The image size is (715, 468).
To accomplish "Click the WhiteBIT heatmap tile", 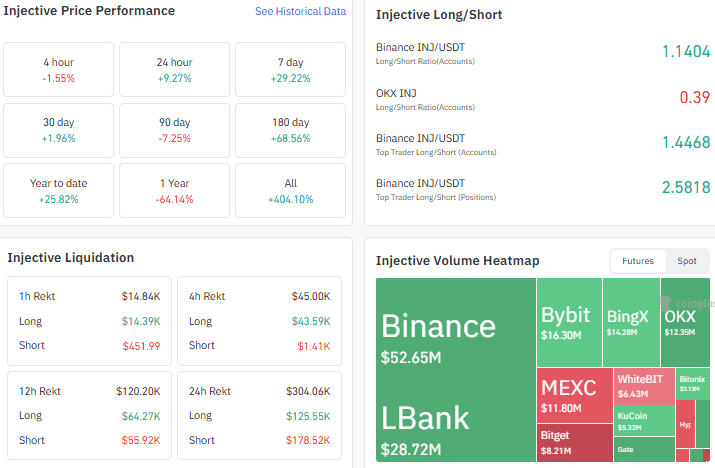I will tap(644, 386).
